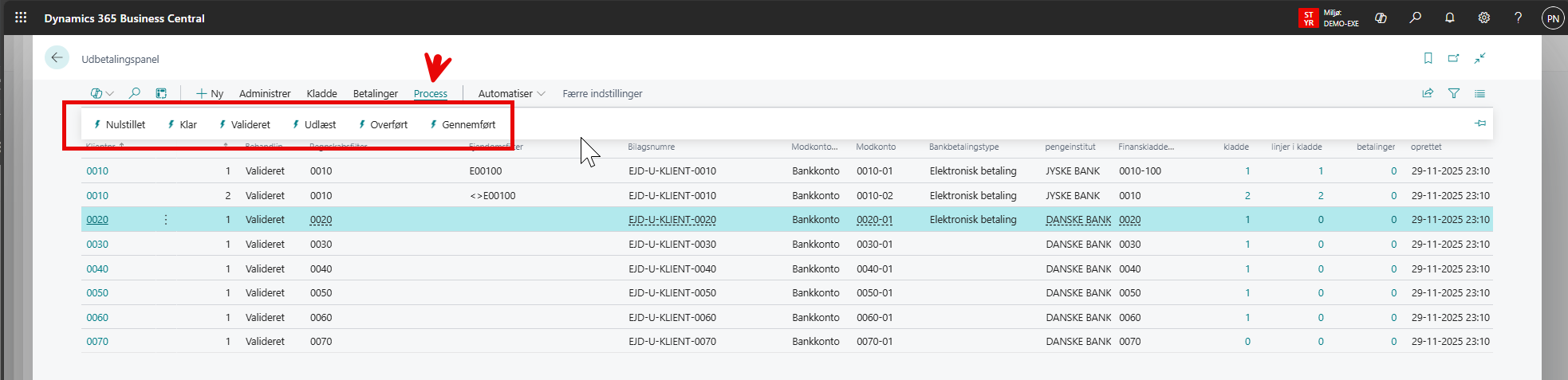Image resolution: width=1568 pixels, height=380 pixels.
Task: Open the settings gear
Action: coord(1483,18)
